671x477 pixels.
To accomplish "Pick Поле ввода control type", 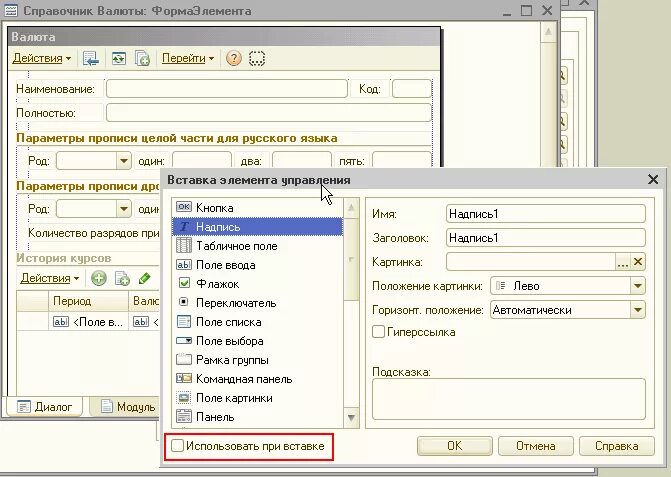I will [x=258, y=265].
